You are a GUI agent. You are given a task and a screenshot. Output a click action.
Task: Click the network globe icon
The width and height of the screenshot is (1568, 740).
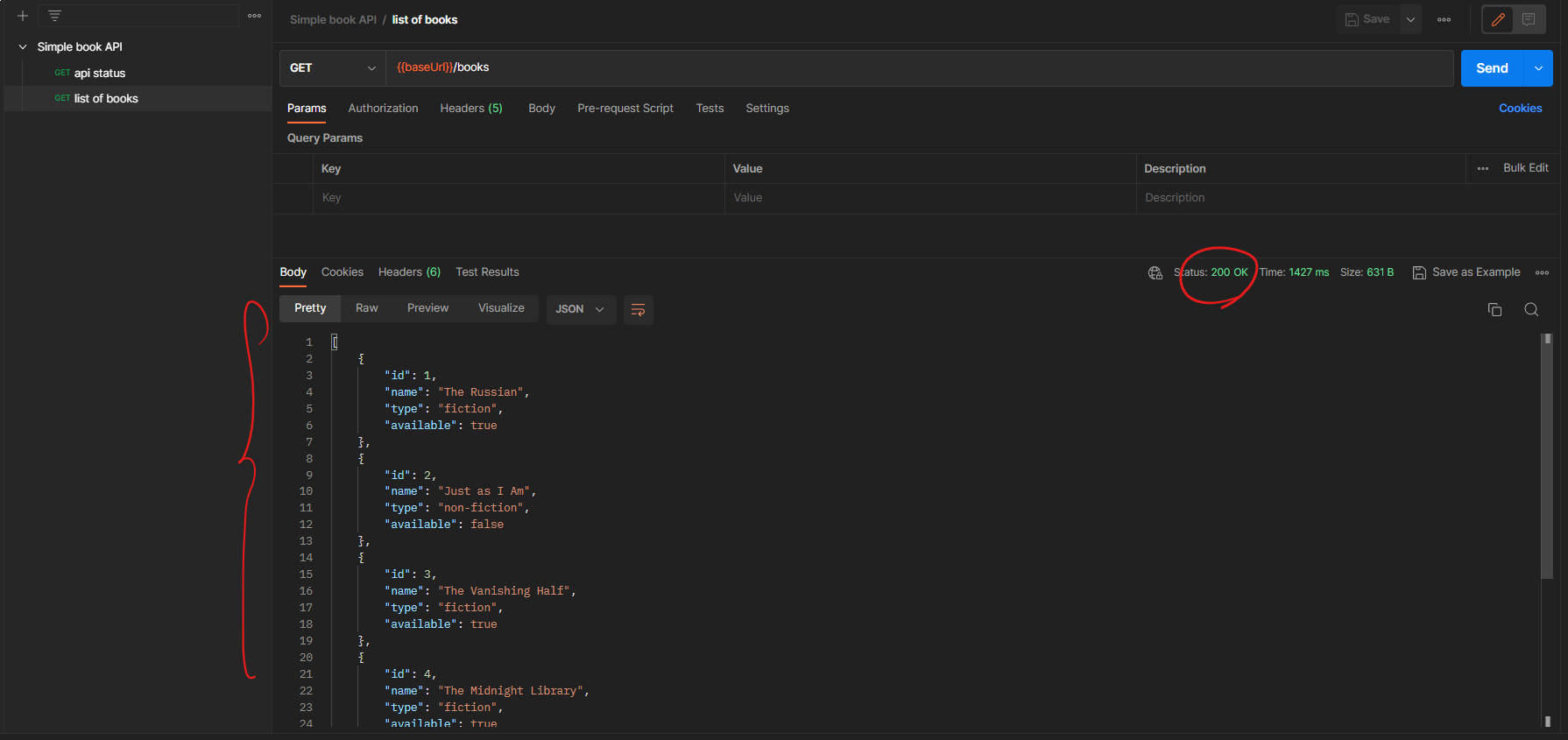click(1155, 273)
